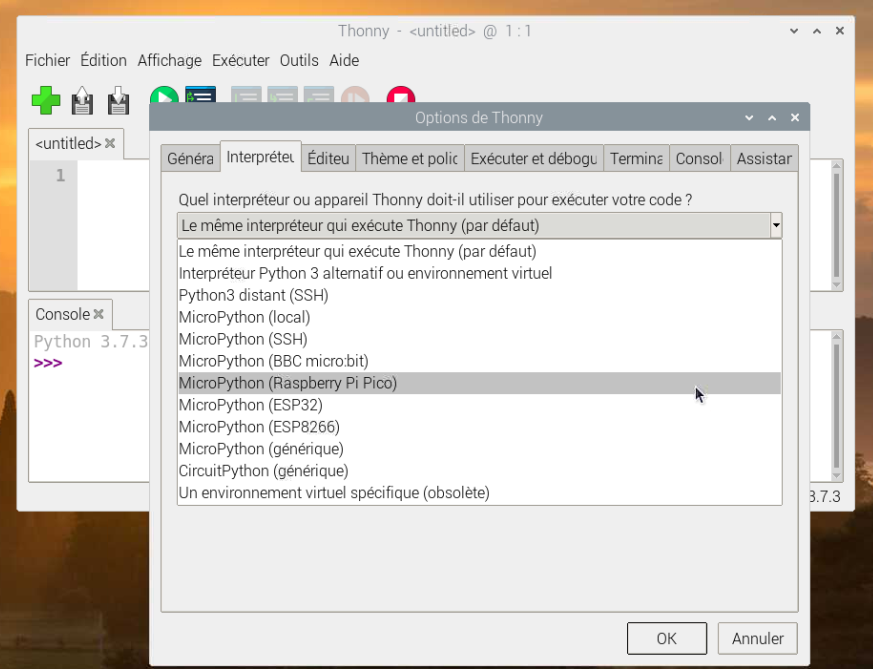This screenshot has width=873, height=669.
Task: Close the Options de Thonny dialog
Action: (x=795, y=117)
